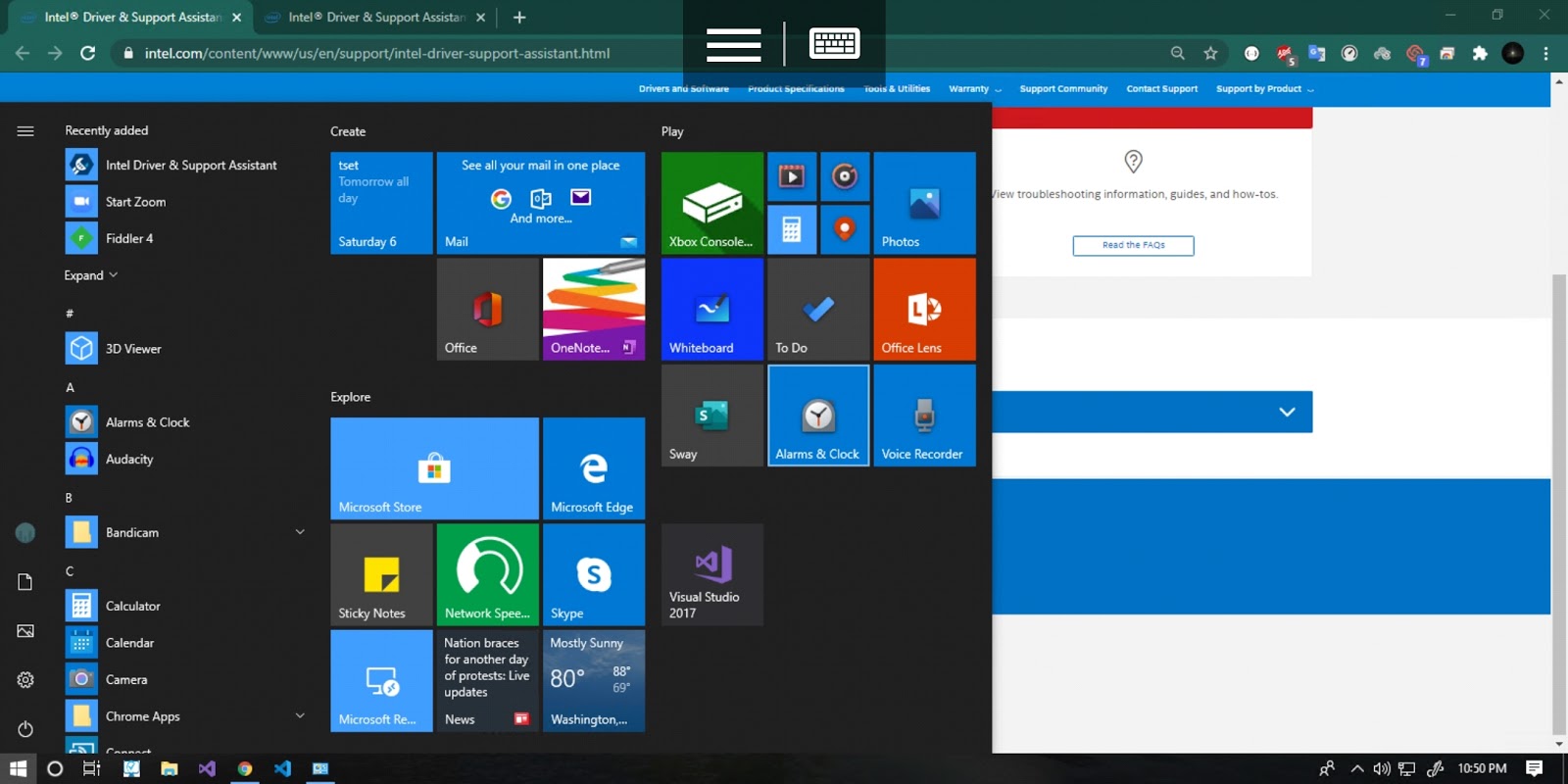Open the Office Lens tile
Viewport: 1568px width, 784px height.
click(x=924, y=309)
